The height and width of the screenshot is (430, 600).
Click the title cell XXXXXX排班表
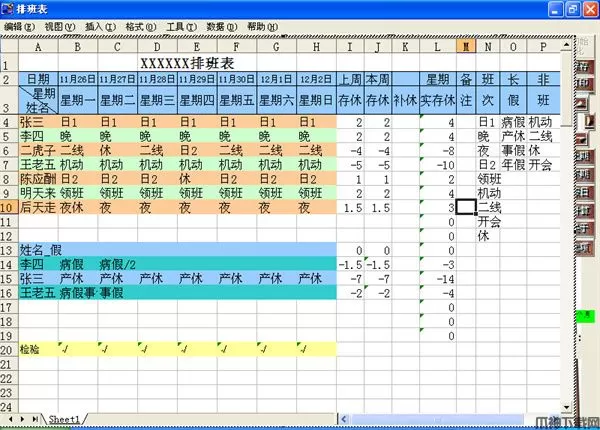(x=187, y=63)
